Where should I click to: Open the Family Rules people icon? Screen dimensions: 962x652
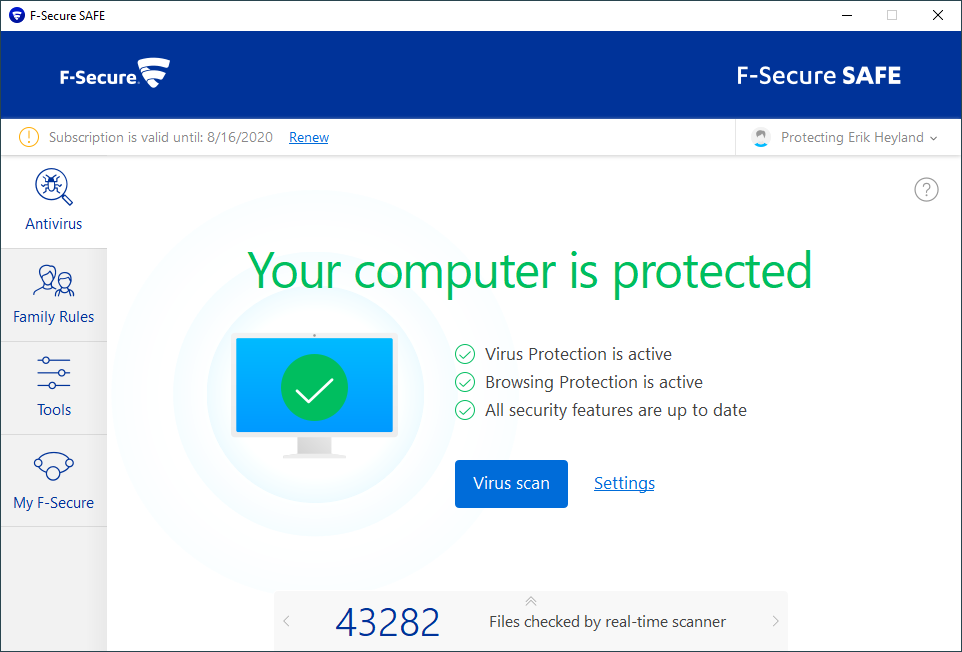coord(53,282)
